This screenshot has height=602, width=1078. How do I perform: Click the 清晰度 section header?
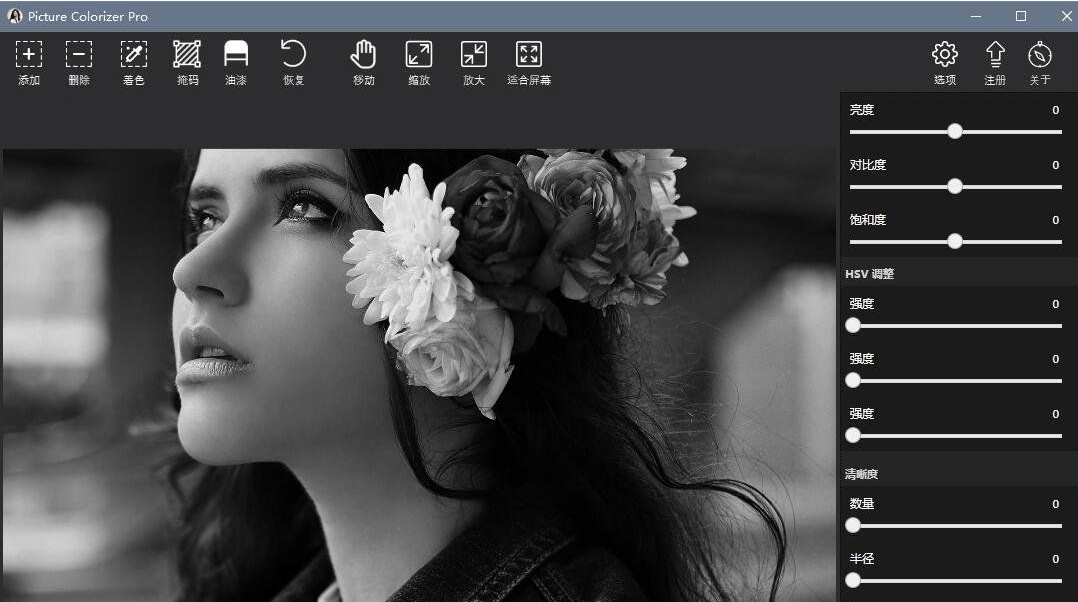[861, 473]
